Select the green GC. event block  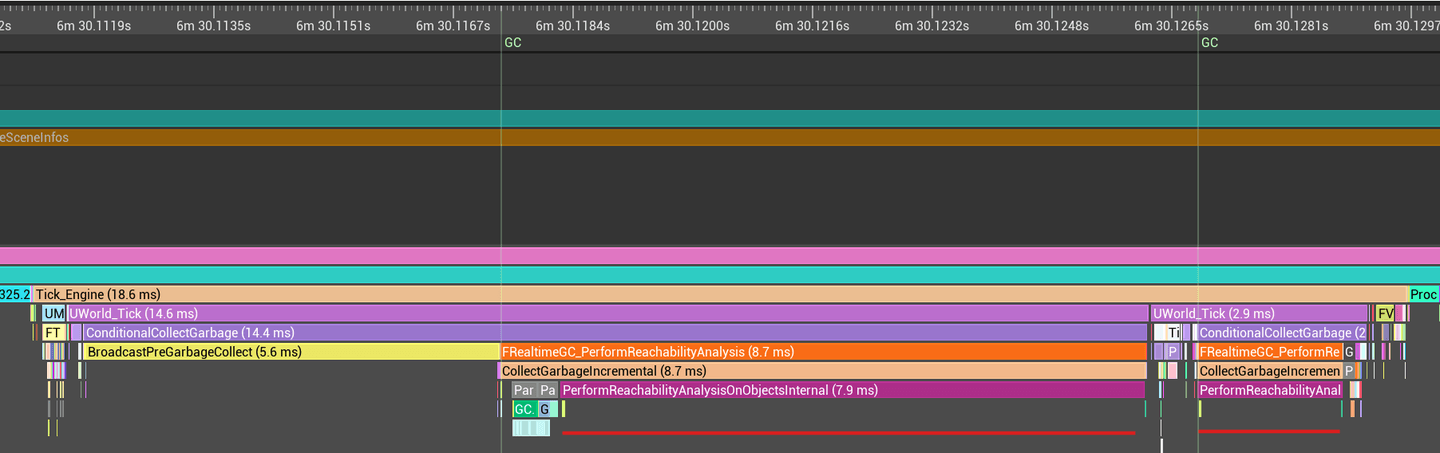pos(523,409)
